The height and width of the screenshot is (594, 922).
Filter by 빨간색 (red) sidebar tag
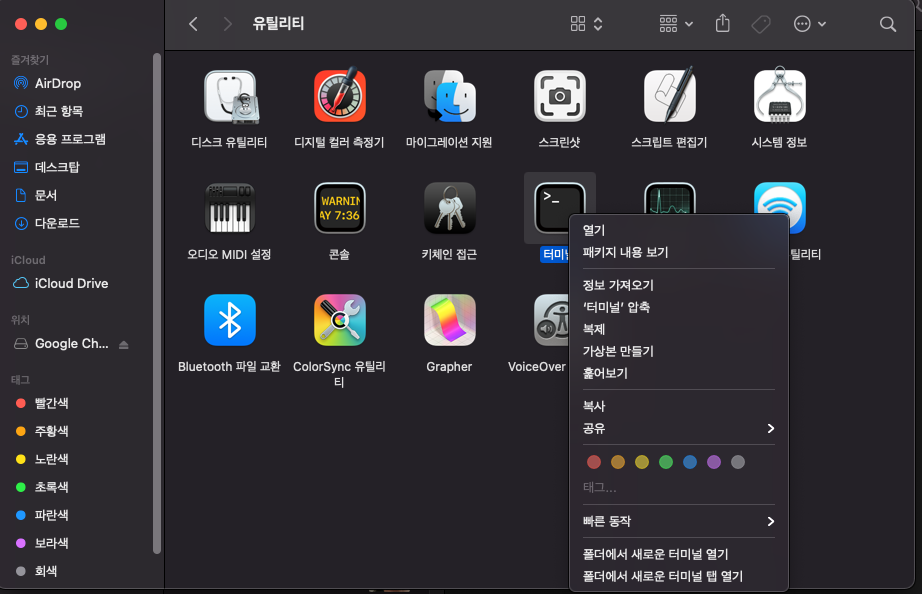pos(42,403)
